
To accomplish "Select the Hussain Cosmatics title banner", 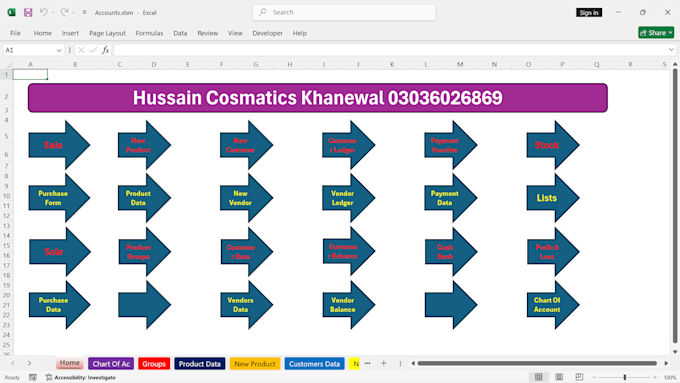I will tap(317, 98).
